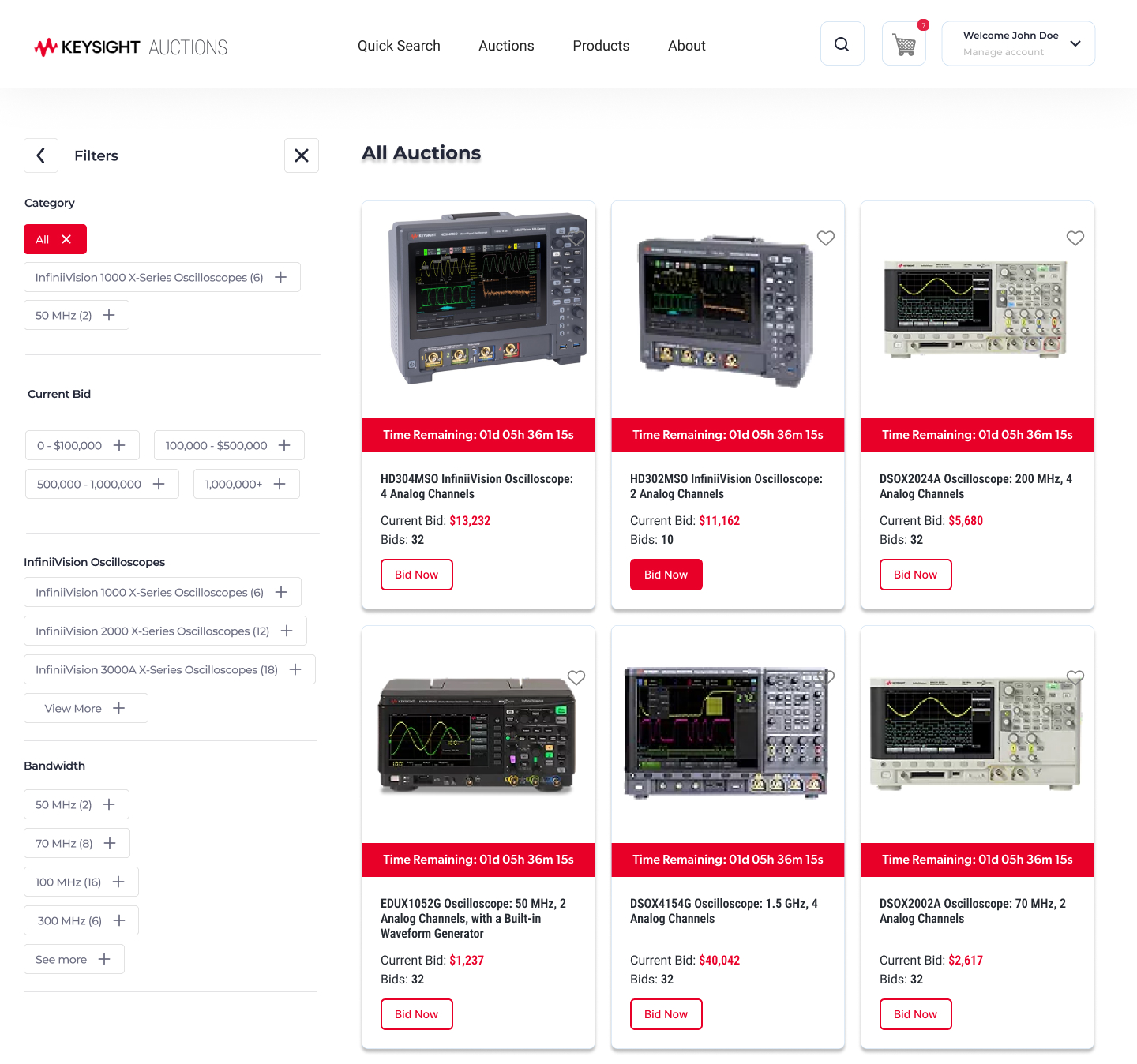Screen dimensions: 1137x1064
Task: Open EDUX1052G Oscilloscope title link
Action: point(474,918)
